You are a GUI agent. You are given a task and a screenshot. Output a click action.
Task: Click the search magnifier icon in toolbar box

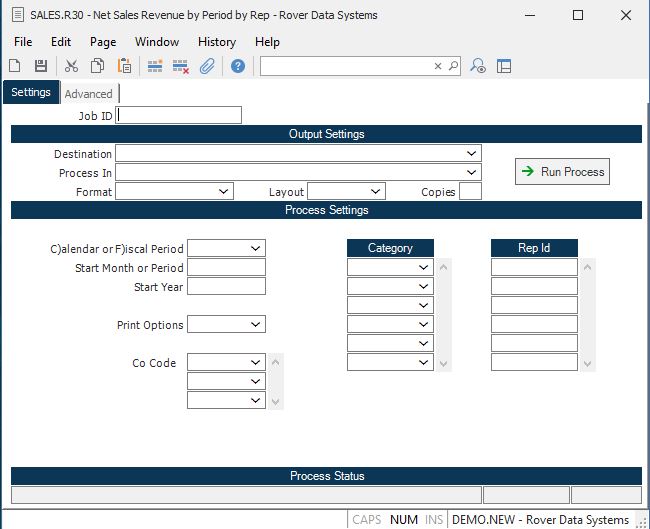pos(453,66)
